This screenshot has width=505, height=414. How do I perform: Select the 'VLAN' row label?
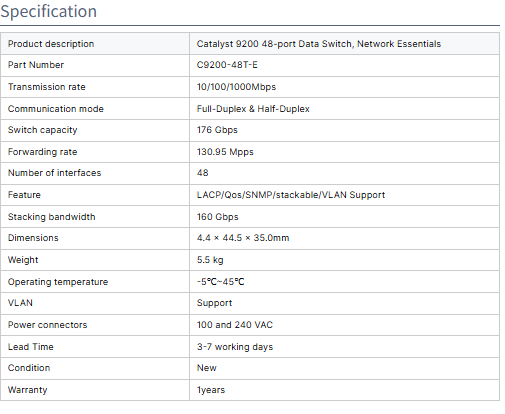coord(20,303)
